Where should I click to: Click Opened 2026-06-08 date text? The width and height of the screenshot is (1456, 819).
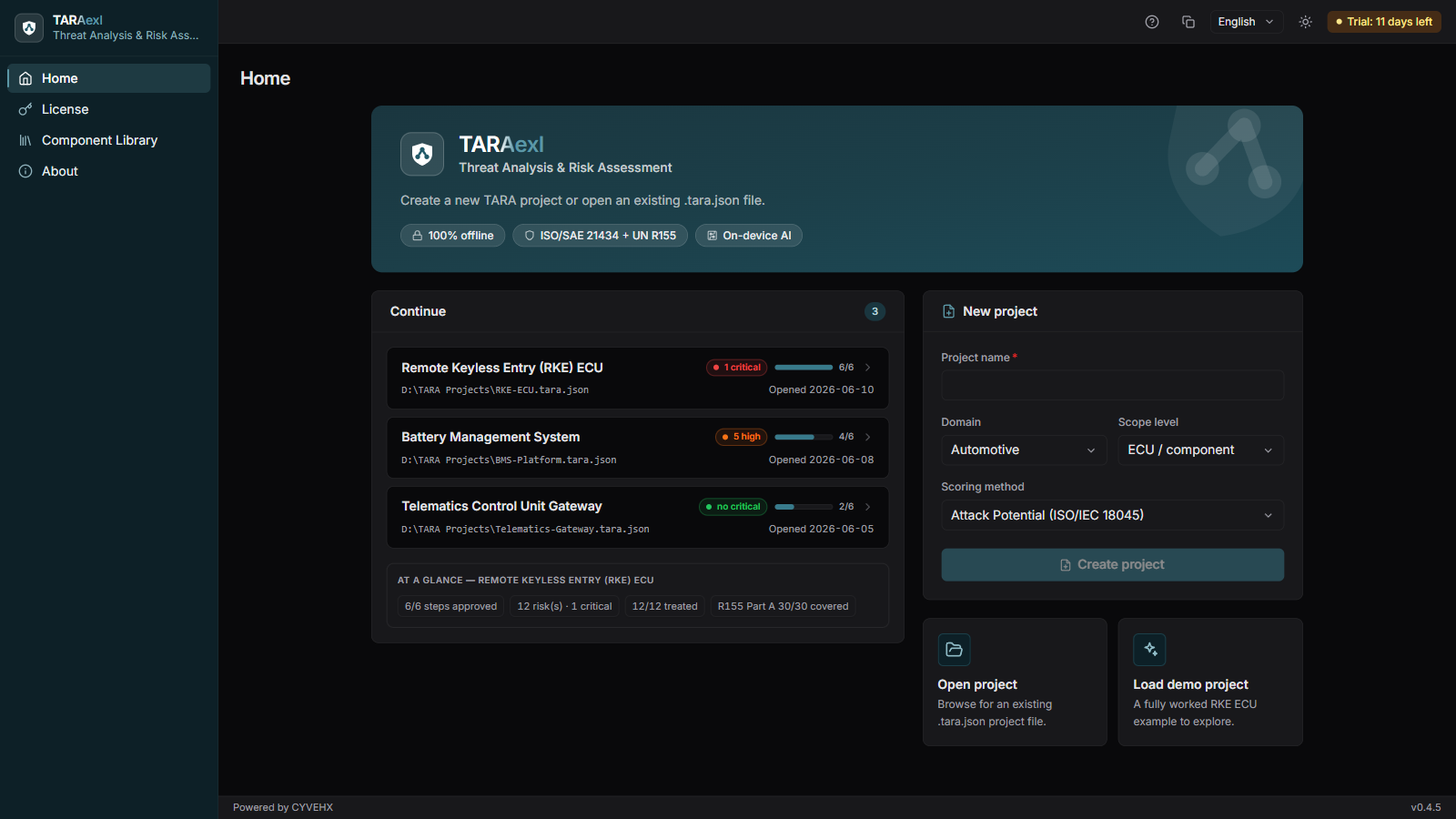click(x=821, y=460)
